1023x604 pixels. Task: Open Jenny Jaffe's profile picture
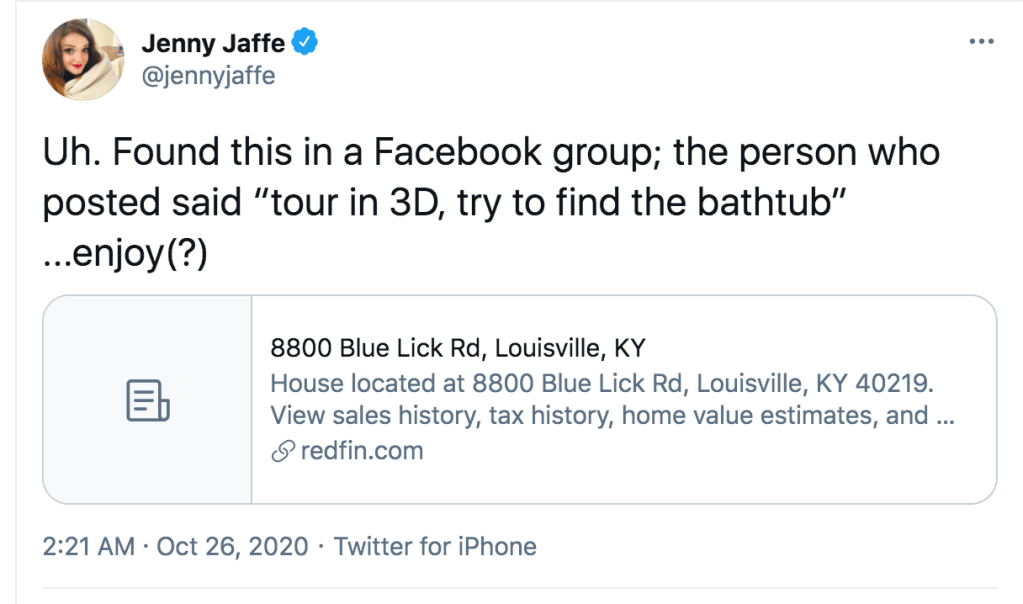pyautogui.click(x=83, y=59)
